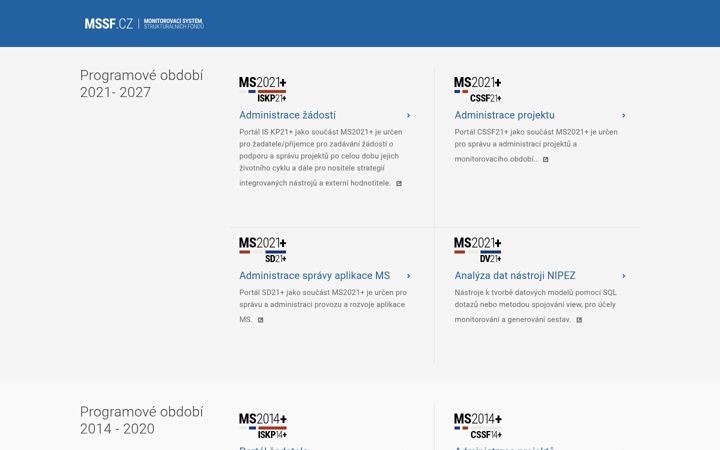Click the MS2021+ ISKP21+ logo
This screenshot has height=450, width=720.
(263, 90)
